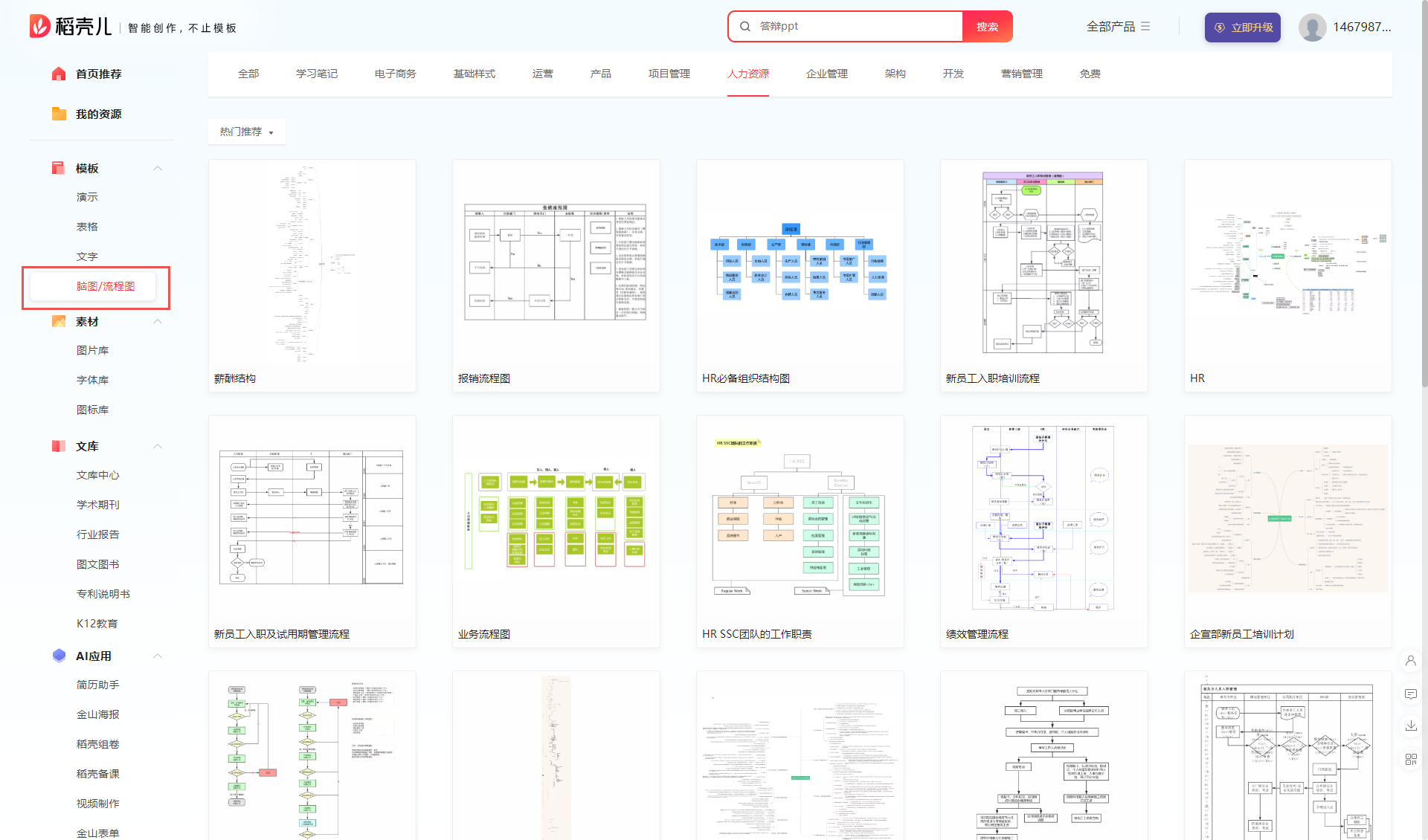Image resolution: width=1428 pixels, height=840 pixels.
Task: Click the Docer flame logo icon
Action: point(40,26)
